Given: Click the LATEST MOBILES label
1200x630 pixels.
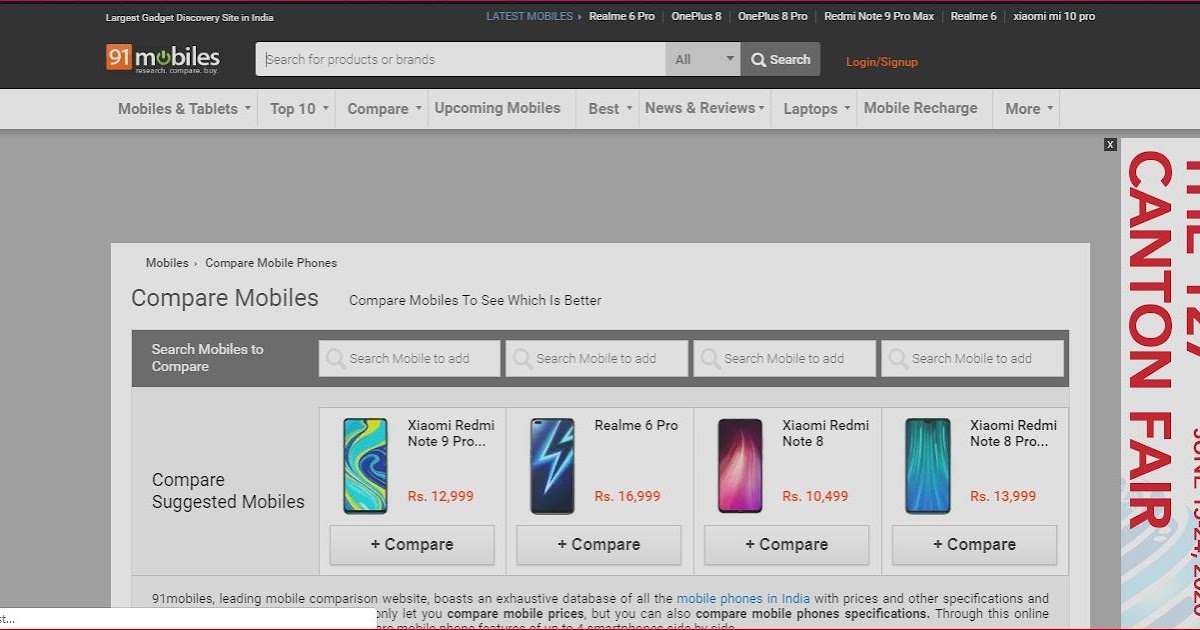Looking at the screenshot, I should (x=530, y=17).
